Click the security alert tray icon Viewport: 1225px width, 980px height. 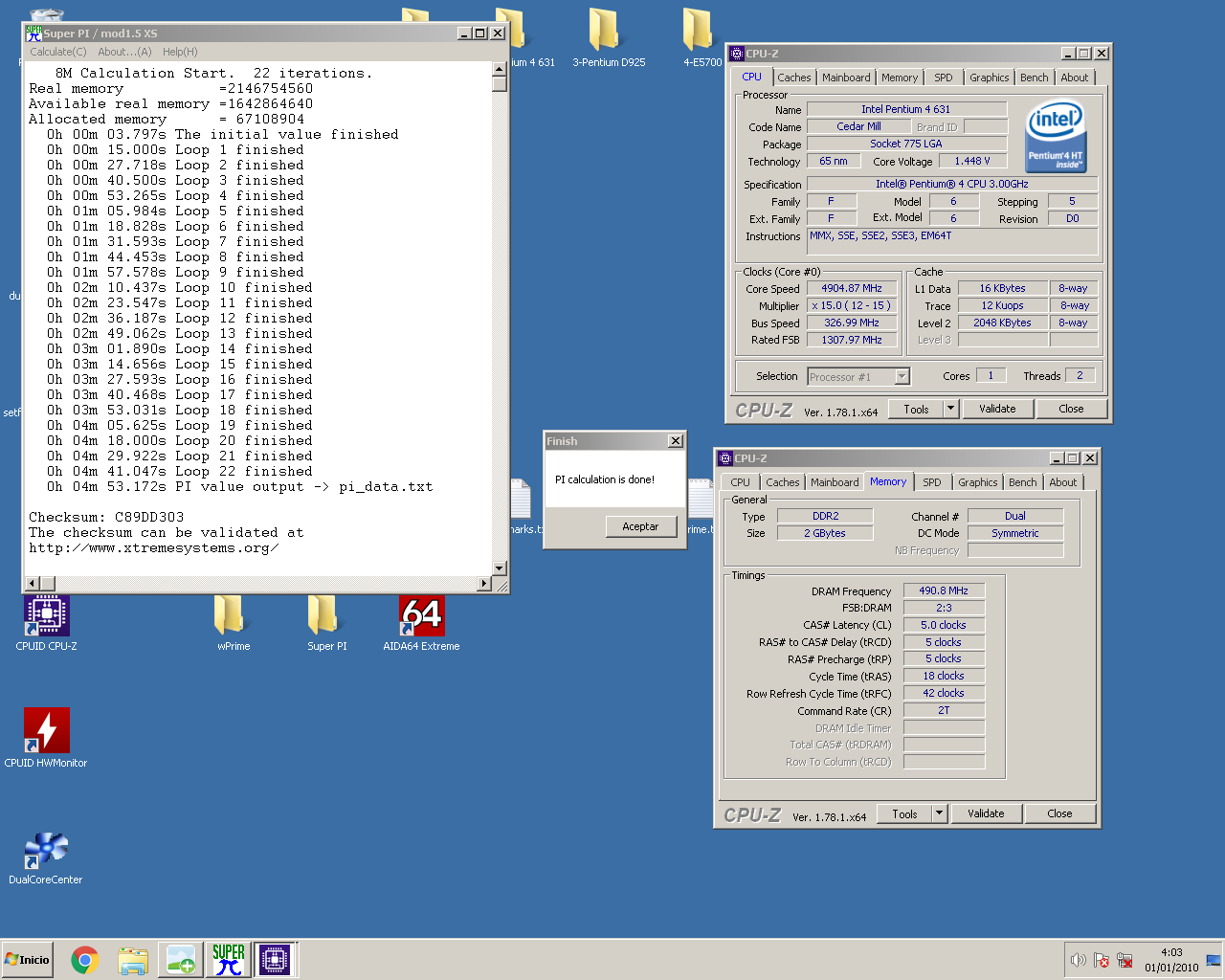click(1102, 960)
